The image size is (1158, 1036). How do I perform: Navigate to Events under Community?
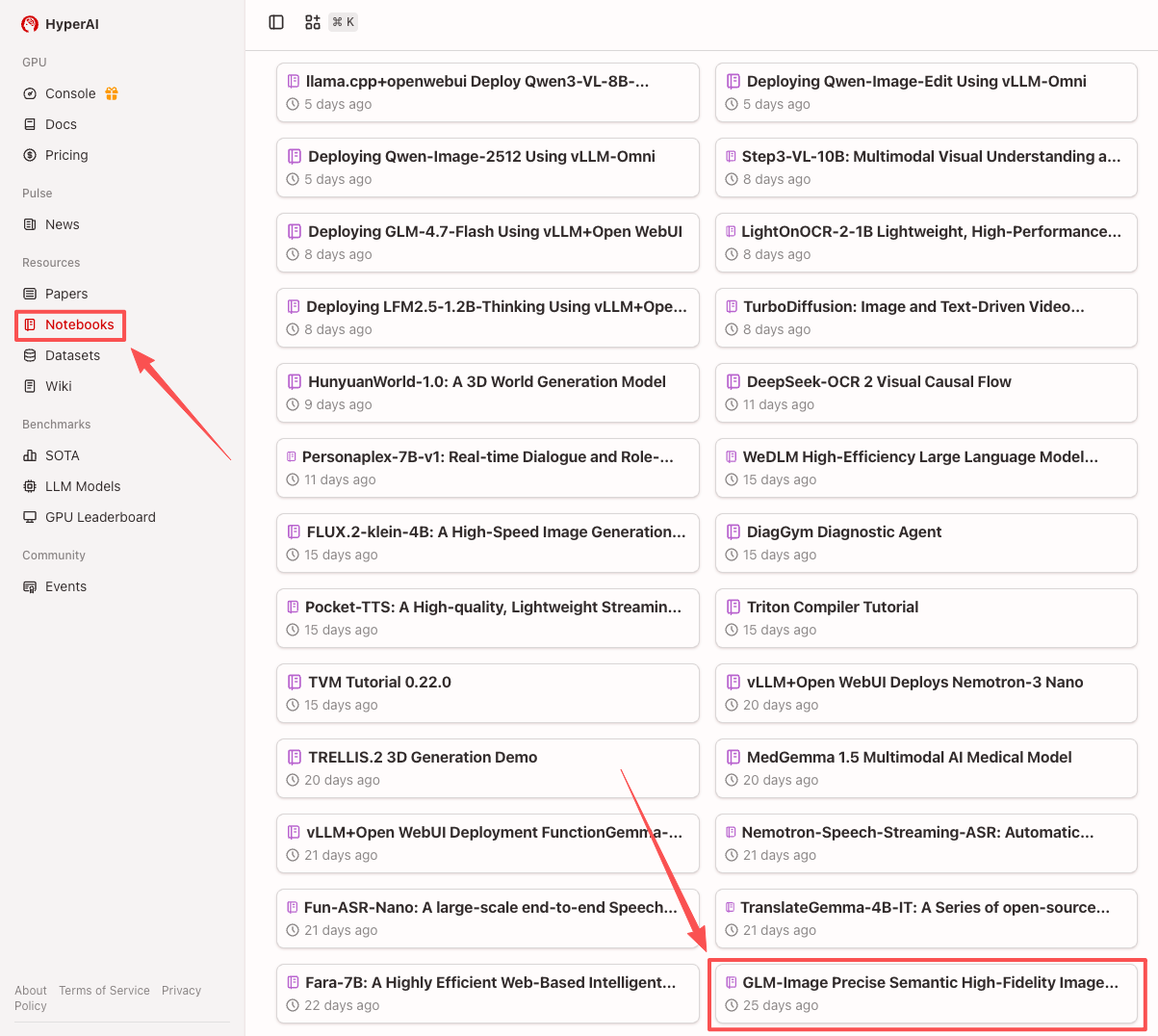tap(65, 586)
